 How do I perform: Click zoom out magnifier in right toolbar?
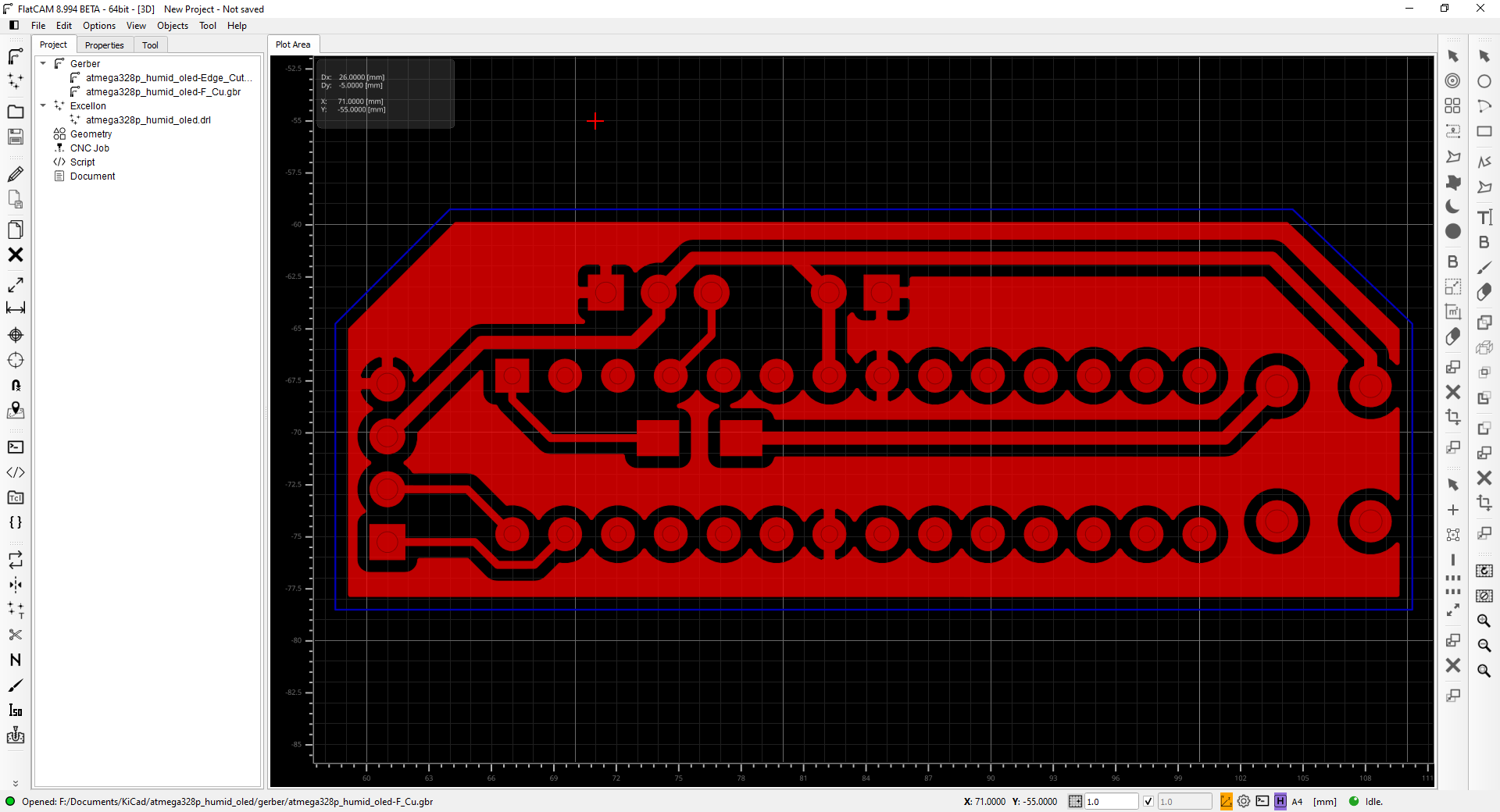(x=1484, y=646)
